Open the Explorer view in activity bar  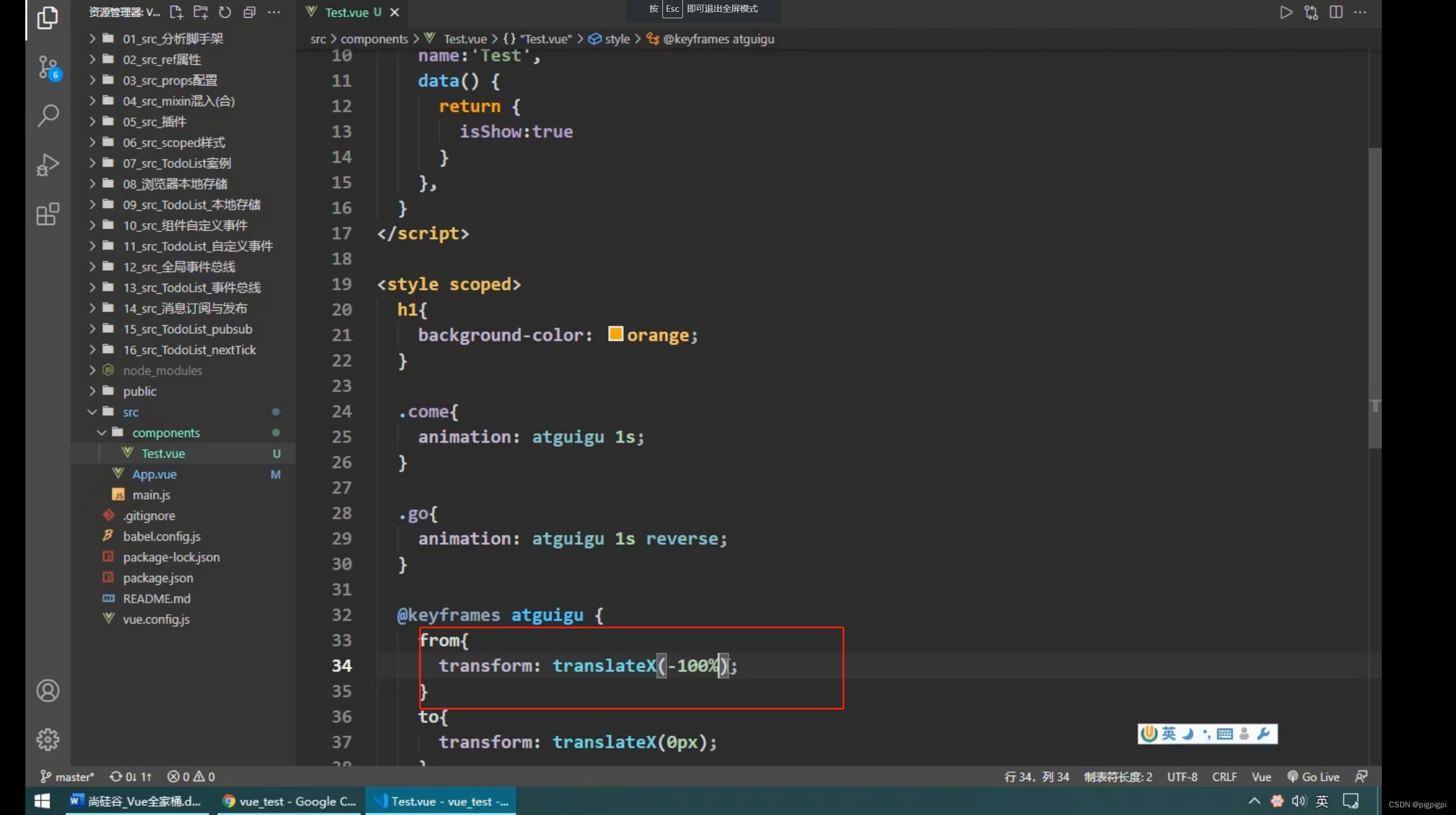(x=48, y=18)
